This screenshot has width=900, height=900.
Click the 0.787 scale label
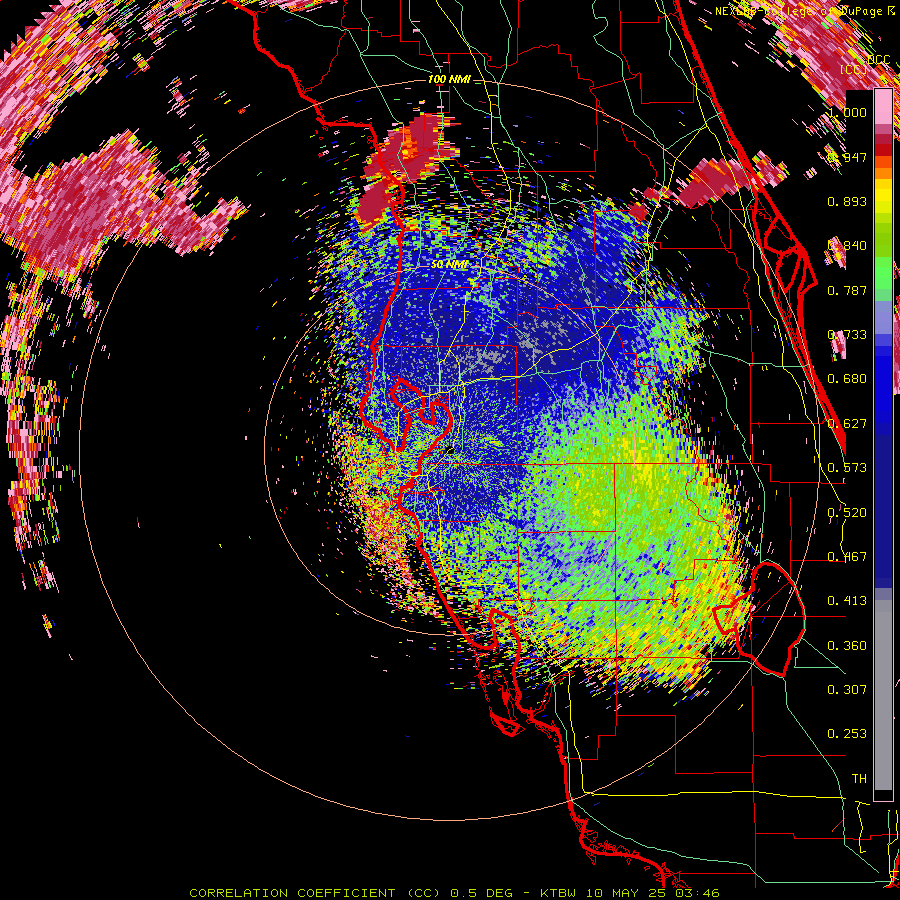[x=847, y=290]
